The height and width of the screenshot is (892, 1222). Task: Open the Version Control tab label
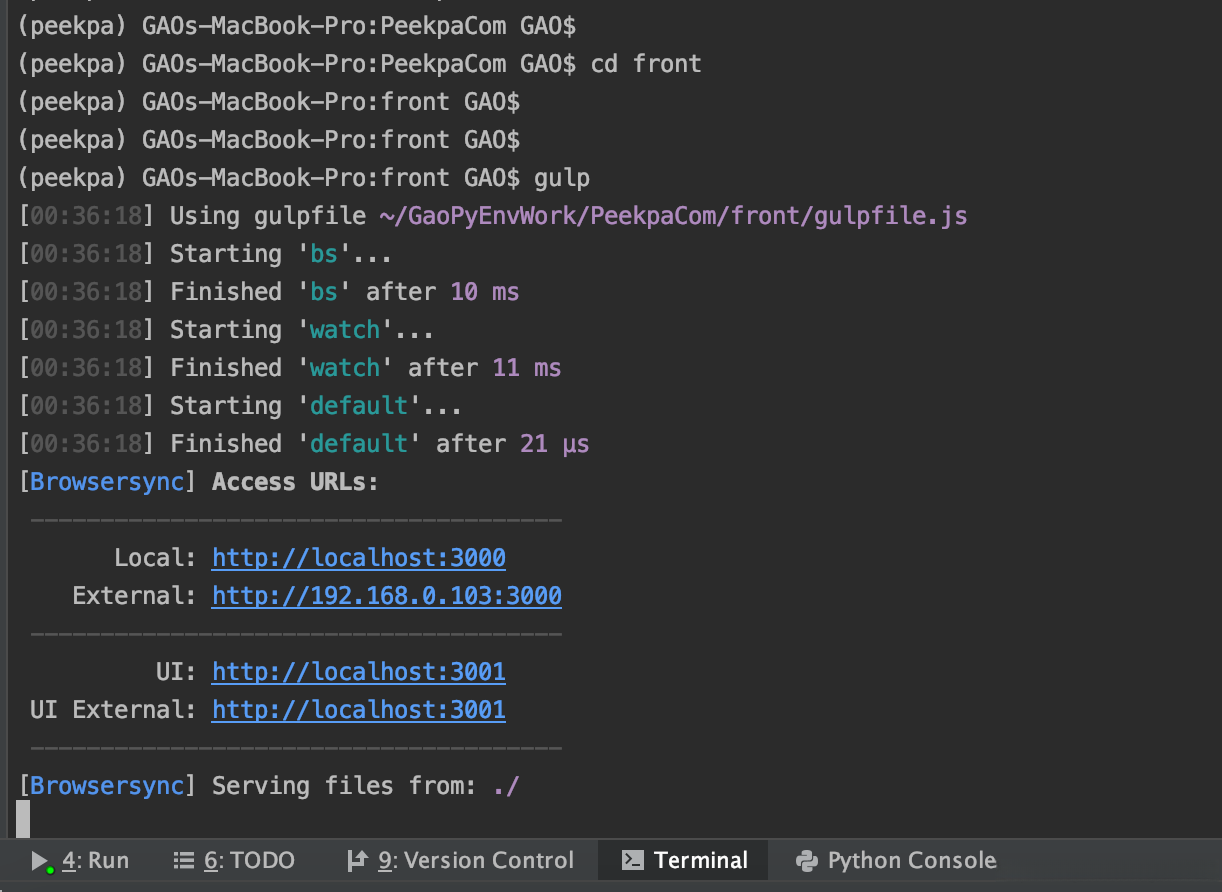[476, 861]
